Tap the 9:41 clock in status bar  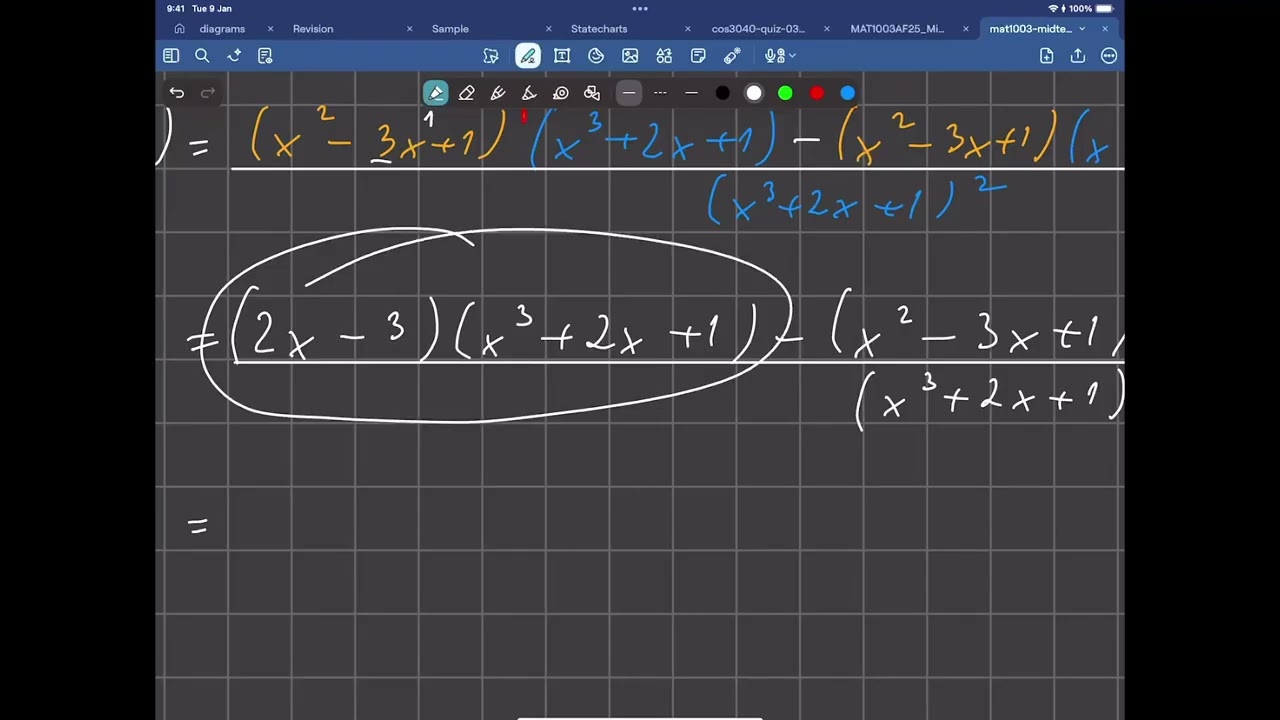click(x=176, y=8)
